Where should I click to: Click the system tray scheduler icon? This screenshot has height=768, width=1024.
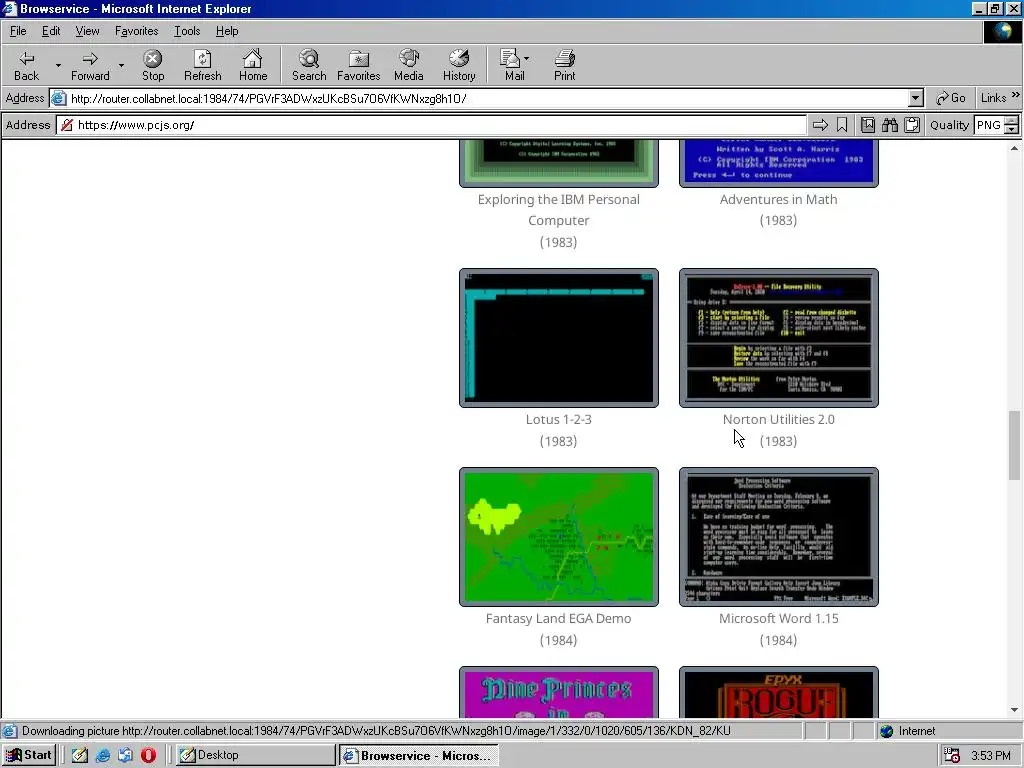pyautogui.click(x=952, y=756)
